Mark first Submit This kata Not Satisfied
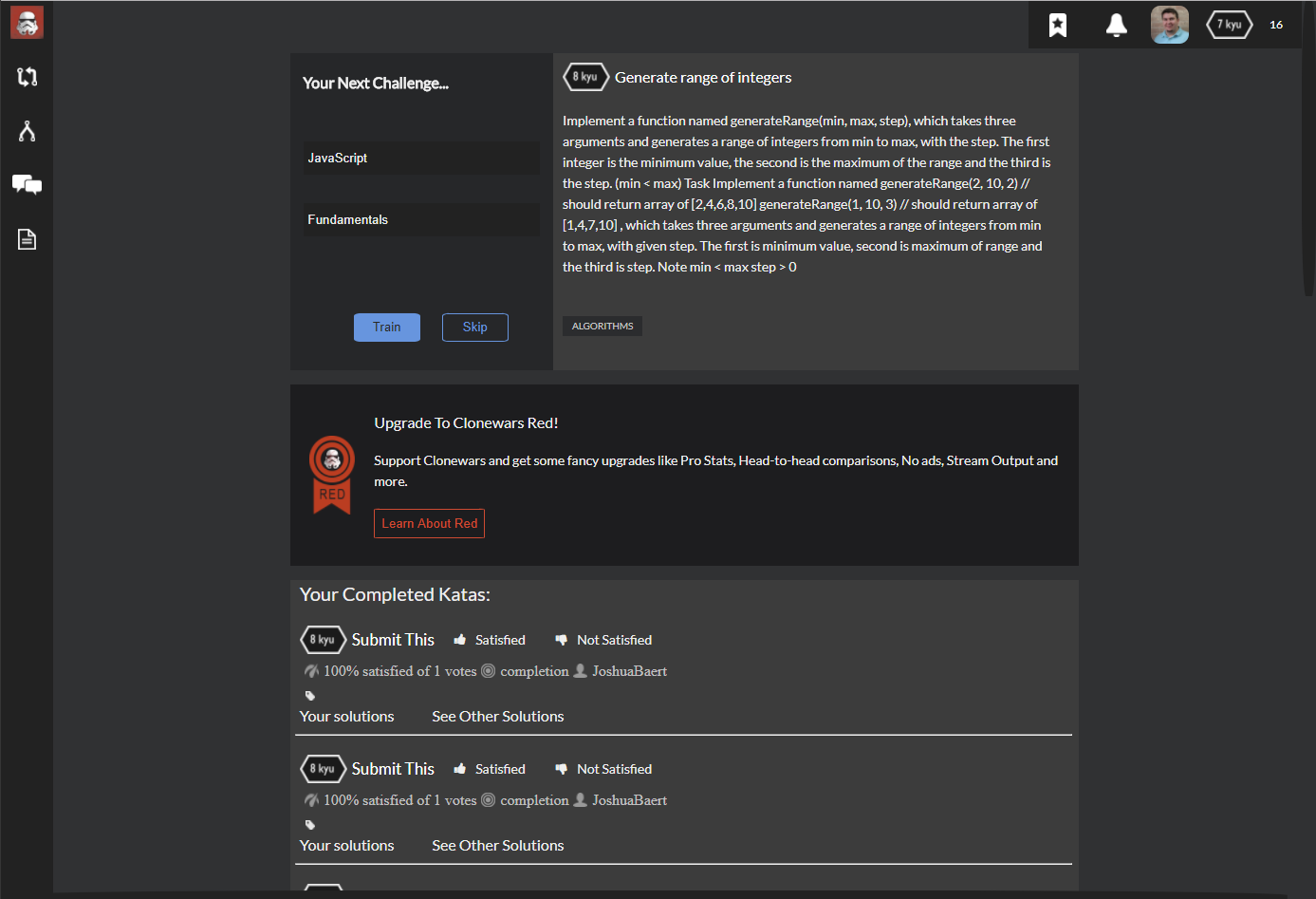The width and height of the screenshot is (1316, 899). (x=603, y=640)
